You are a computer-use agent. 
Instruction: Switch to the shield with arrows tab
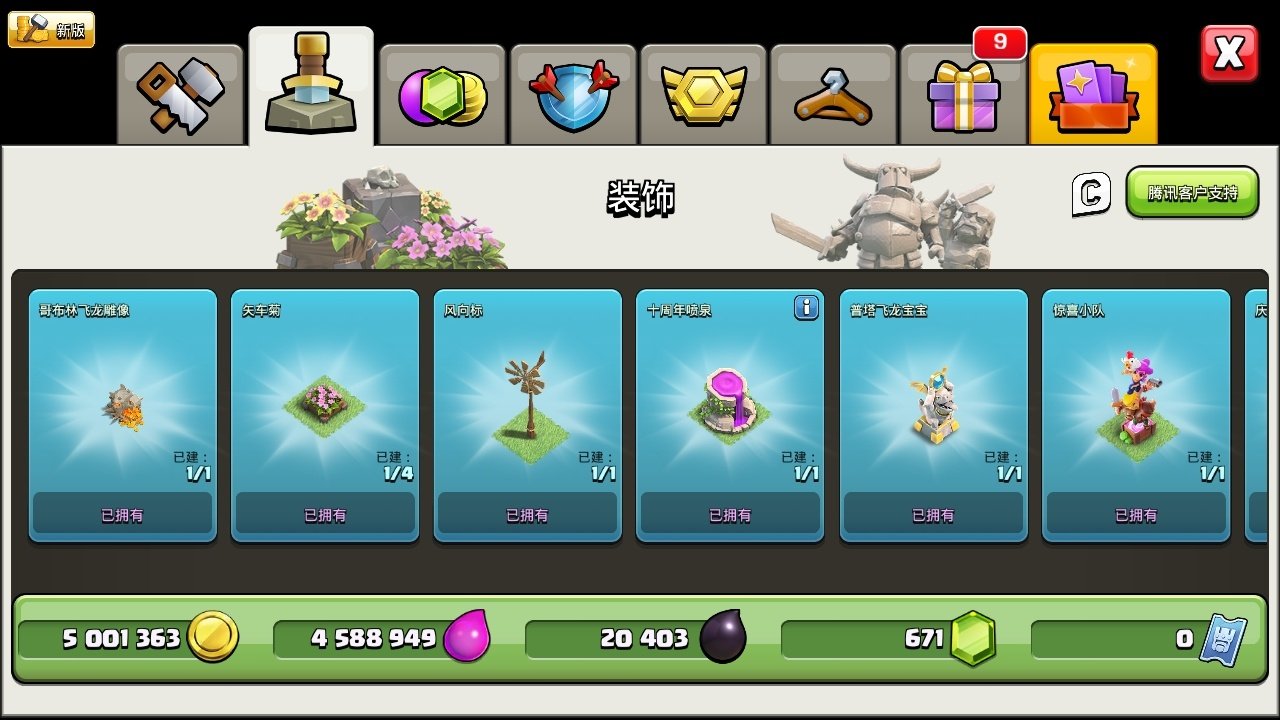click(x=573, y=95)
